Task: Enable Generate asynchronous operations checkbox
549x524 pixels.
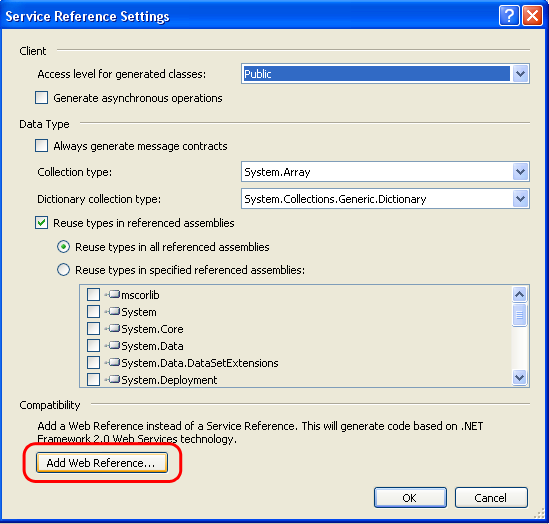Action: [41, 98]
